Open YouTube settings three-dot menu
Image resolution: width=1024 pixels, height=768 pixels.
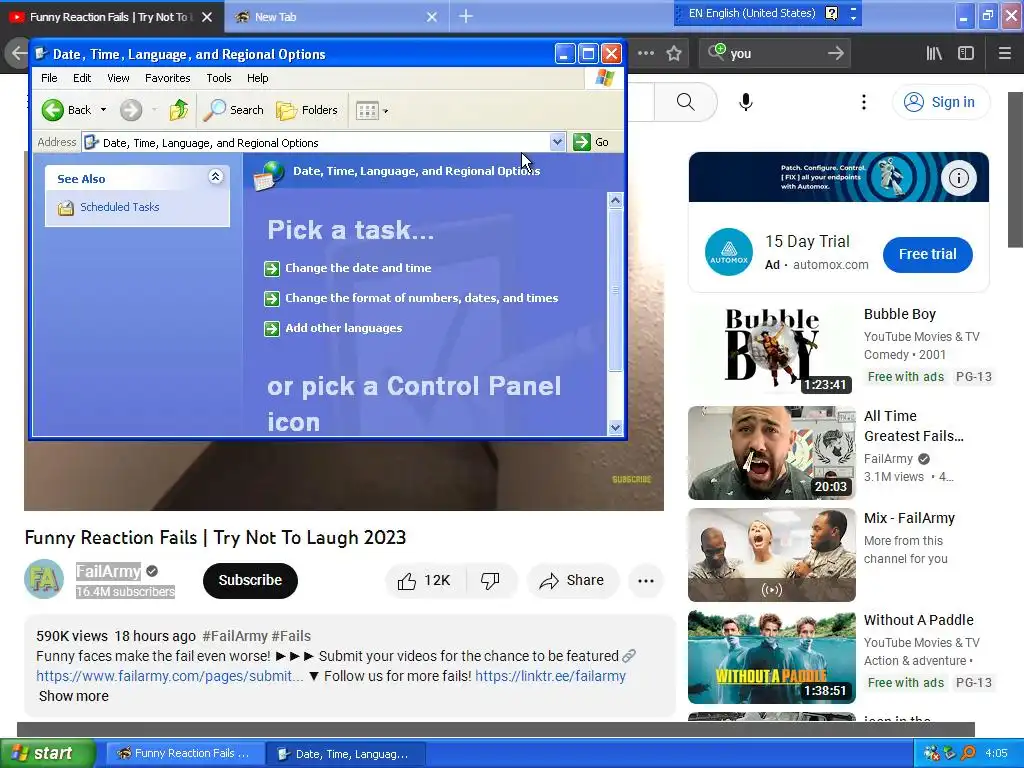click(x=863, y=102)
